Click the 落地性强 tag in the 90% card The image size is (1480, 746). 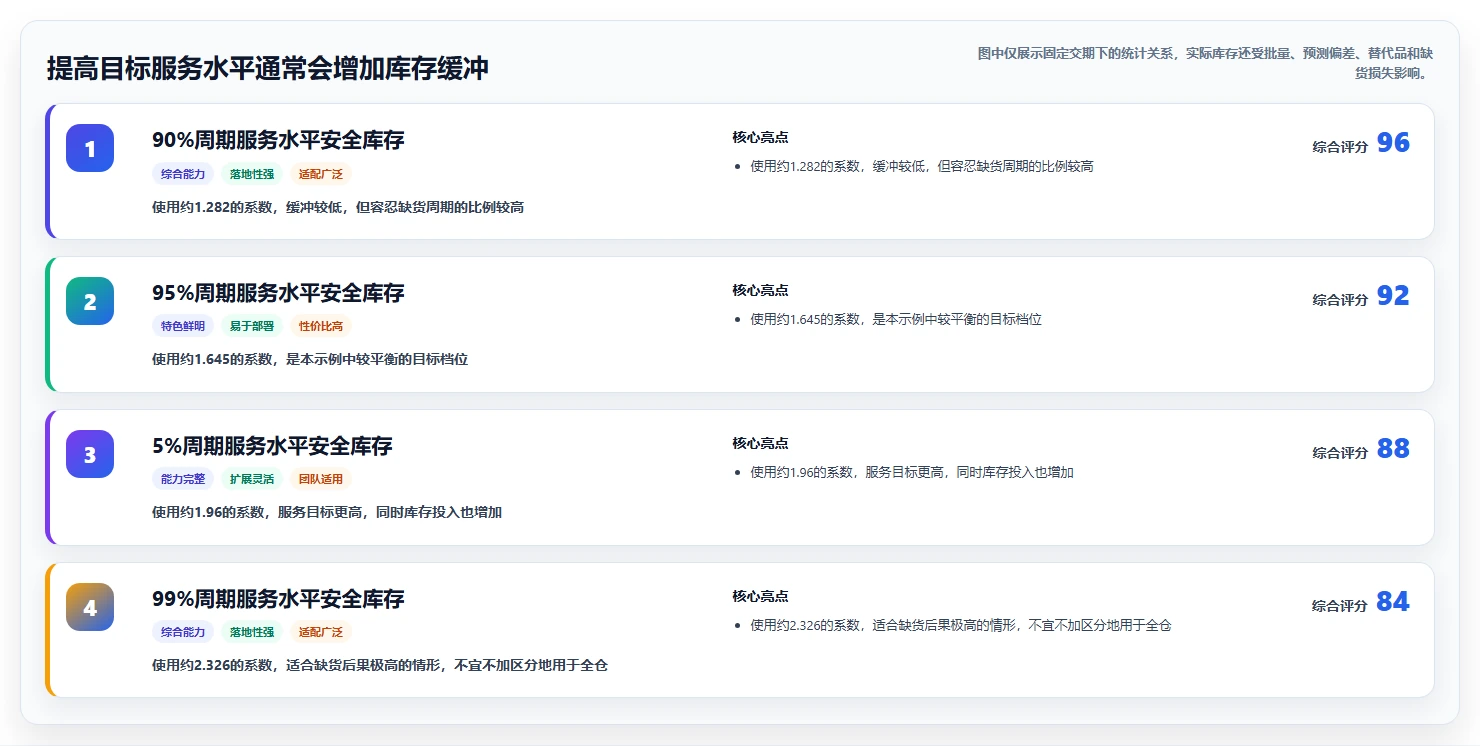[x=252, y=174]
